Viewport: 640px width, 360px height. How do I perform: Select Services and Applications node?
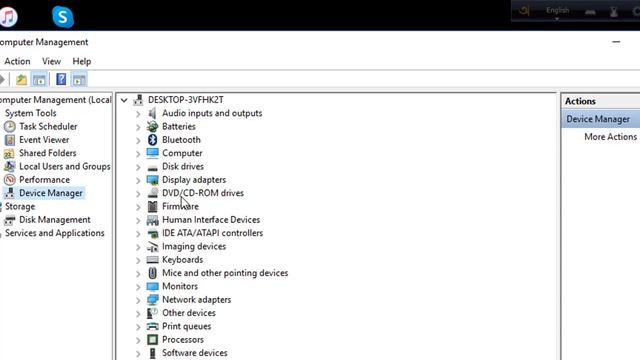(x=55, y=233)
